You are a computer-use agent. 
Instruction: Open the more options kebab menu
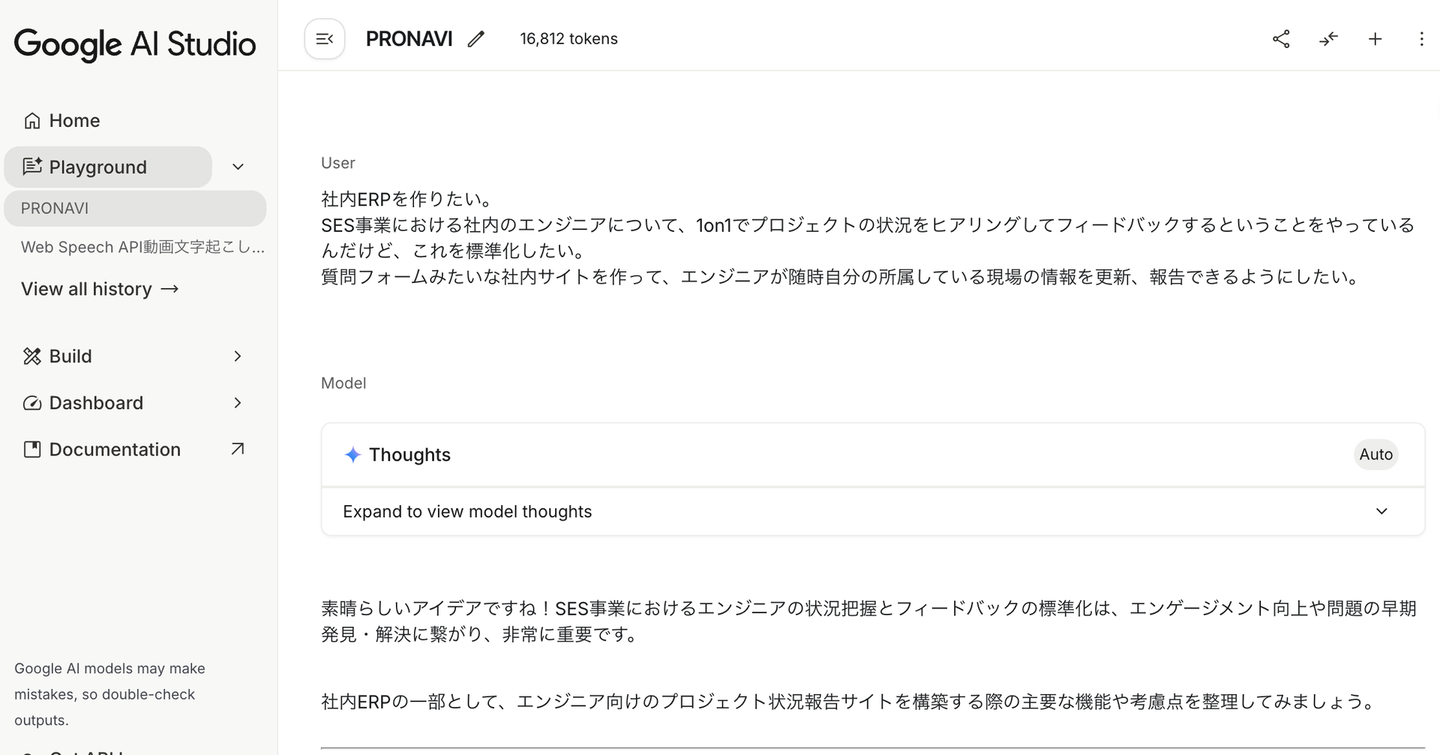(1421, 39)
